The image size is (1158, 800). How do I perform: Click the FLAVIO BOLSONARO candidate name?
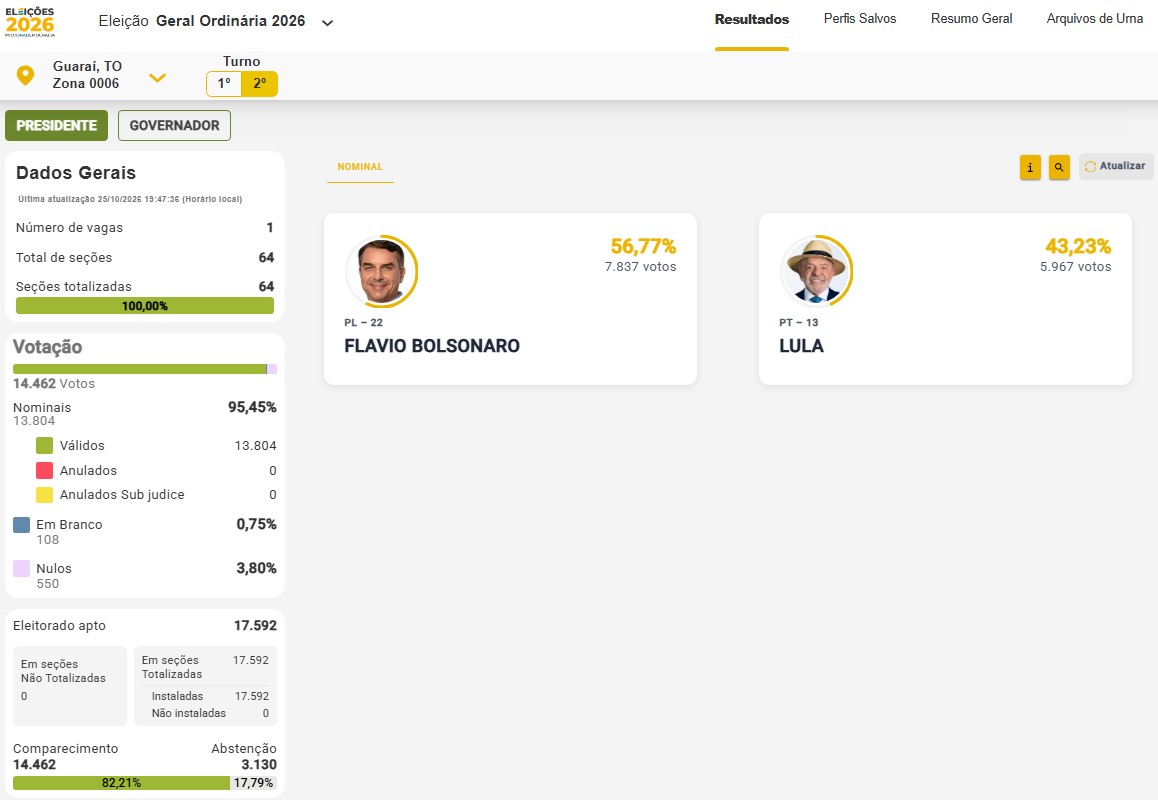pyautogui.click(x=432, y=346)
